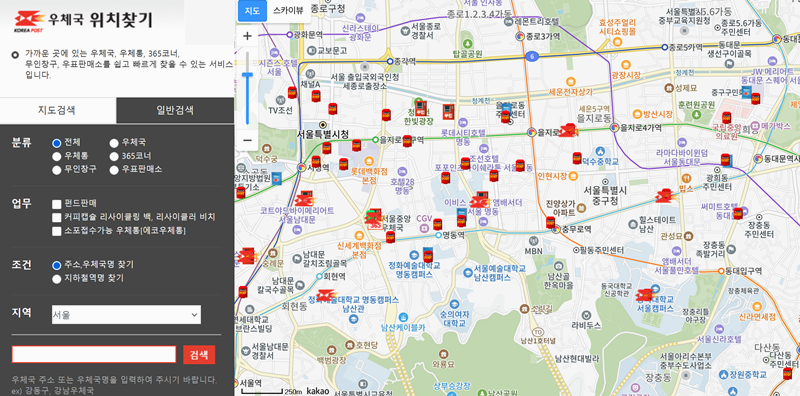The width and height of the screenshot is (800, 396).
Task: Zoom out the map with minus button
Action: 247,140
